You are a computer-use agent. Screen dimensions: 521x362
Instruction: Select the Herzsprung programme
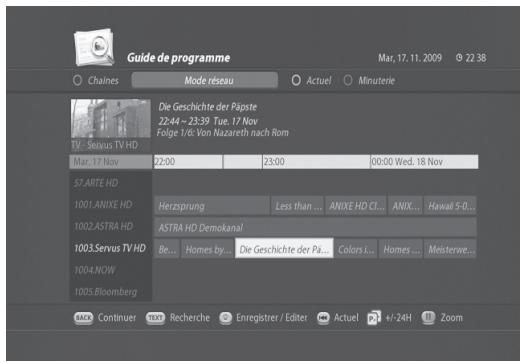pos(212,206)
